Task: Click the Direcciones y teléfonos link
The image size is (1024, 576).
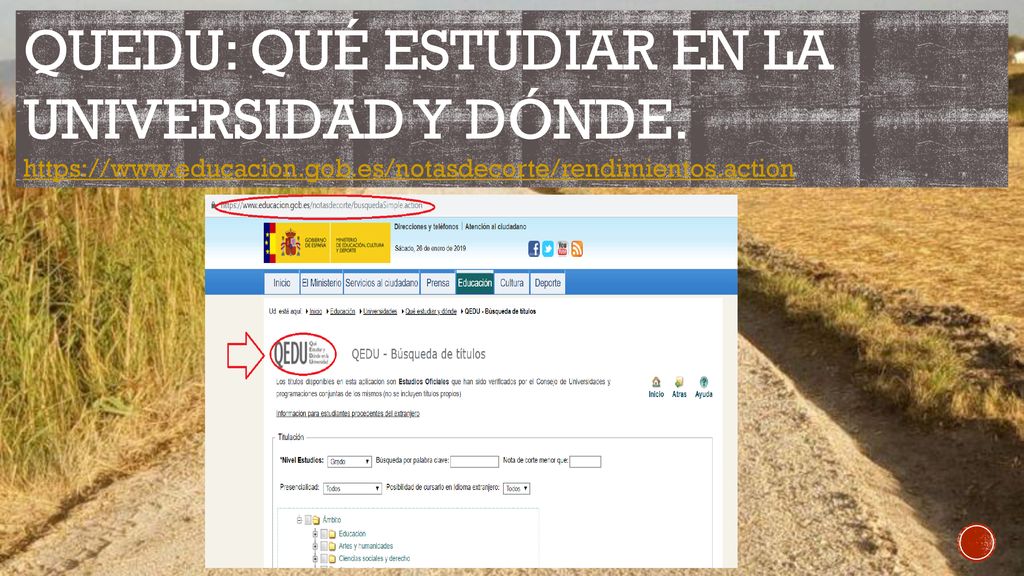Action: tap(426, 227)
